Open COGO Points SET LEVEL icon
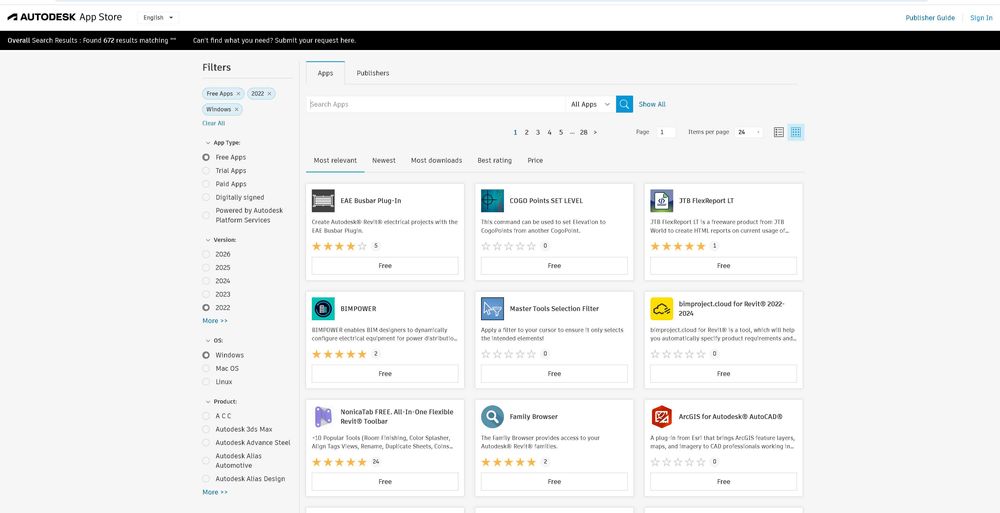Screen dimensions: 1000x513 (x=492, y=200)
